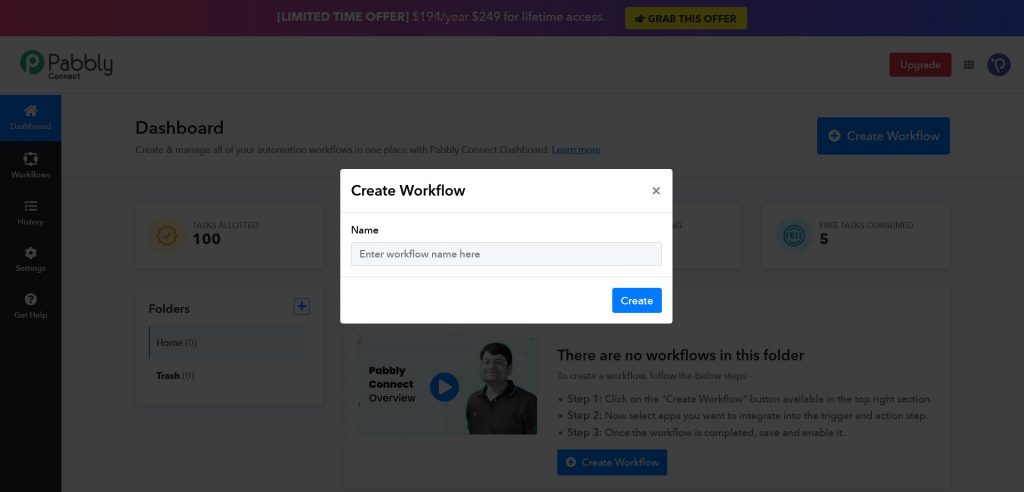Click the Pabbly Connect logo

pos(66,65)
